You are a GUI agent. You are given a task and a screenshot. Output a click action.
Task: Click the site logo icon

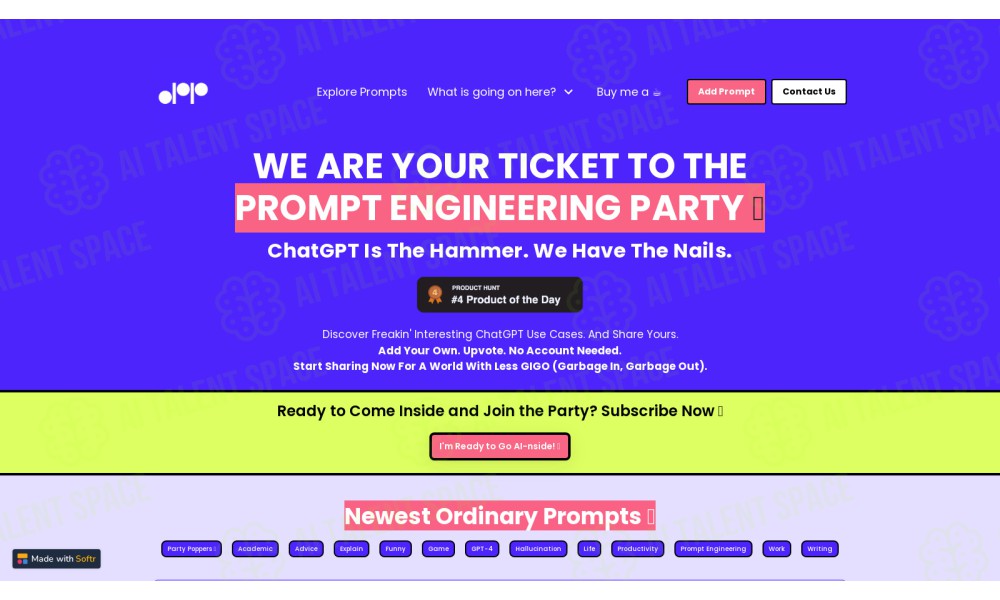pyautogui.click(x=183, y=92)
